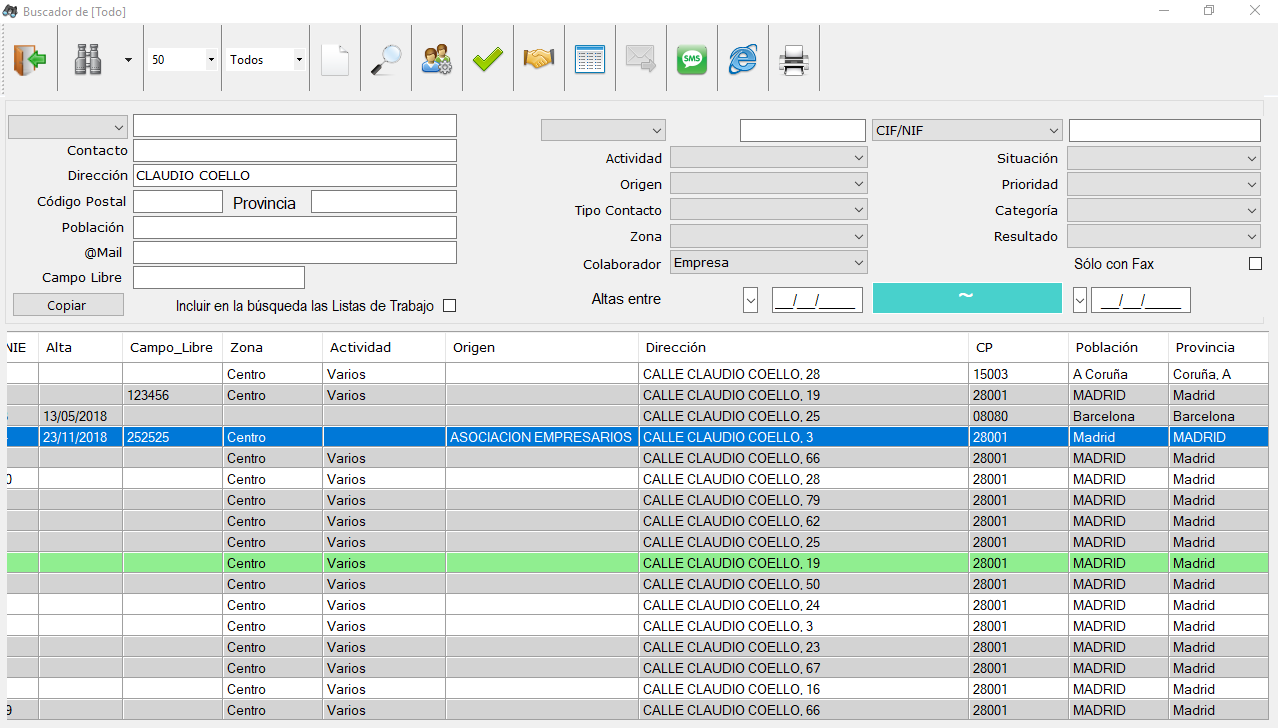Click the envelope with arrow mail icon

coord(640,60)
